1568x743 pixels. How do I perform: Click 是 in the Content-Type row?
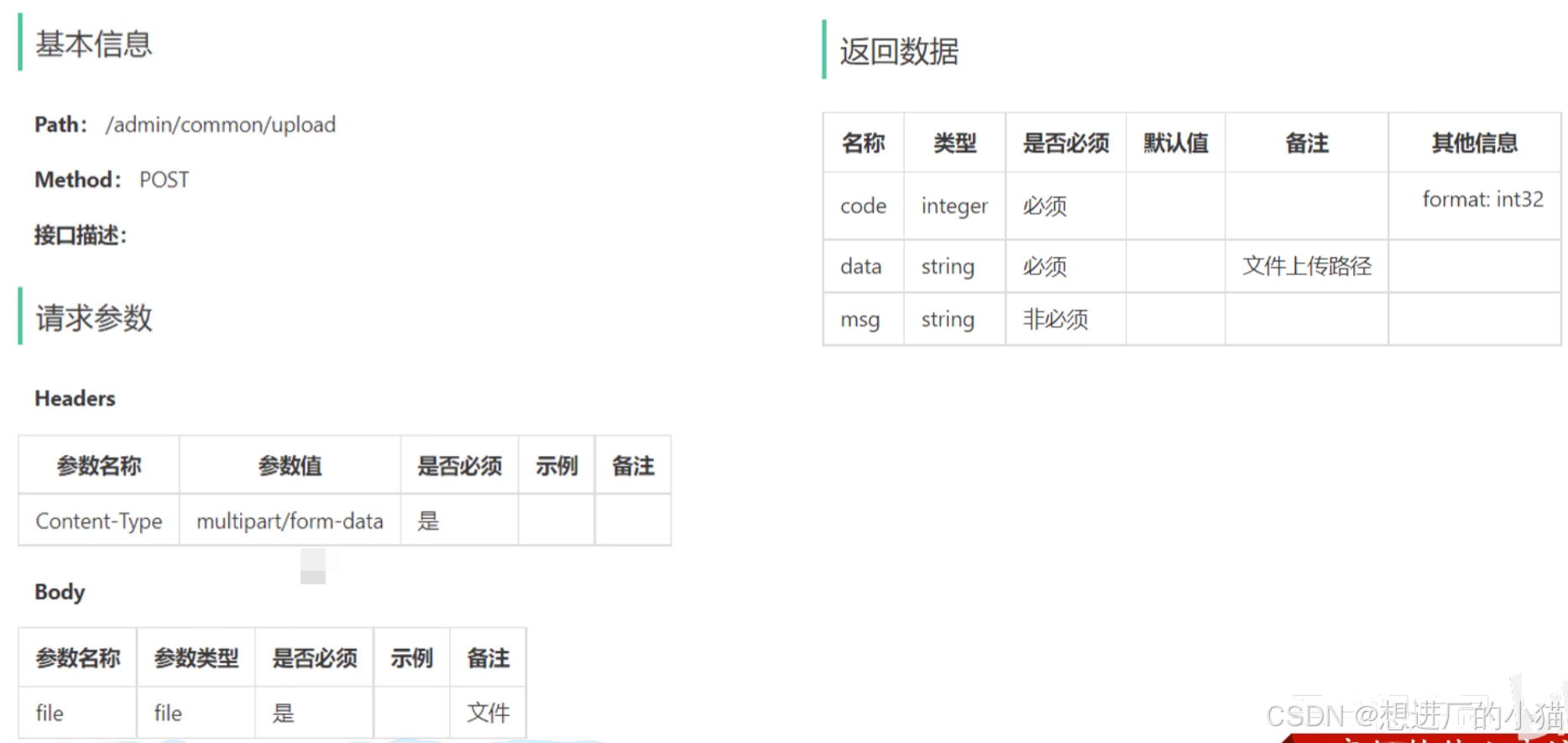(428, 521)
